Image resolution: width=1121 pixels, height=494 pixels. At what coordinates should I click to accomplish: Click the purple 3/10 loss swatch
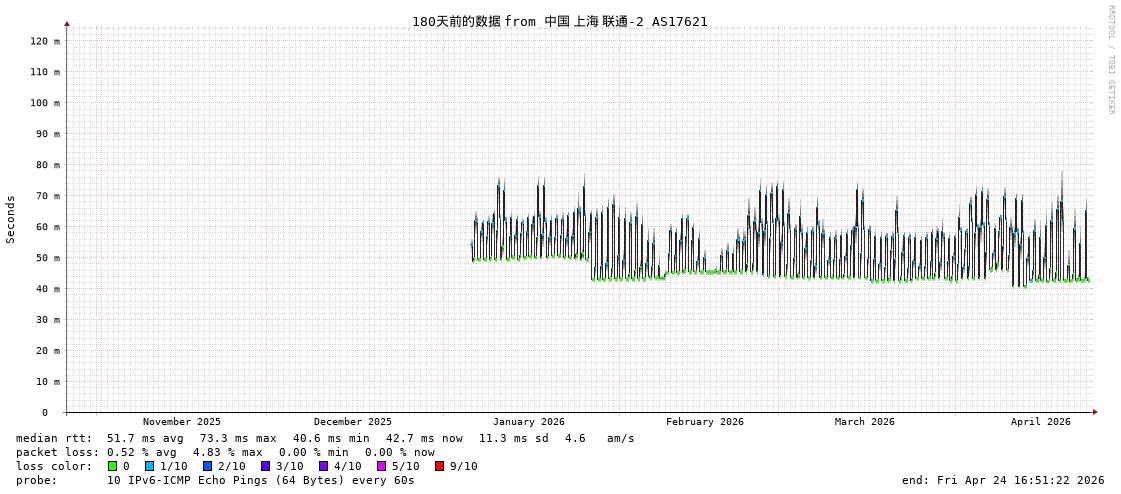tap(266, 466)
